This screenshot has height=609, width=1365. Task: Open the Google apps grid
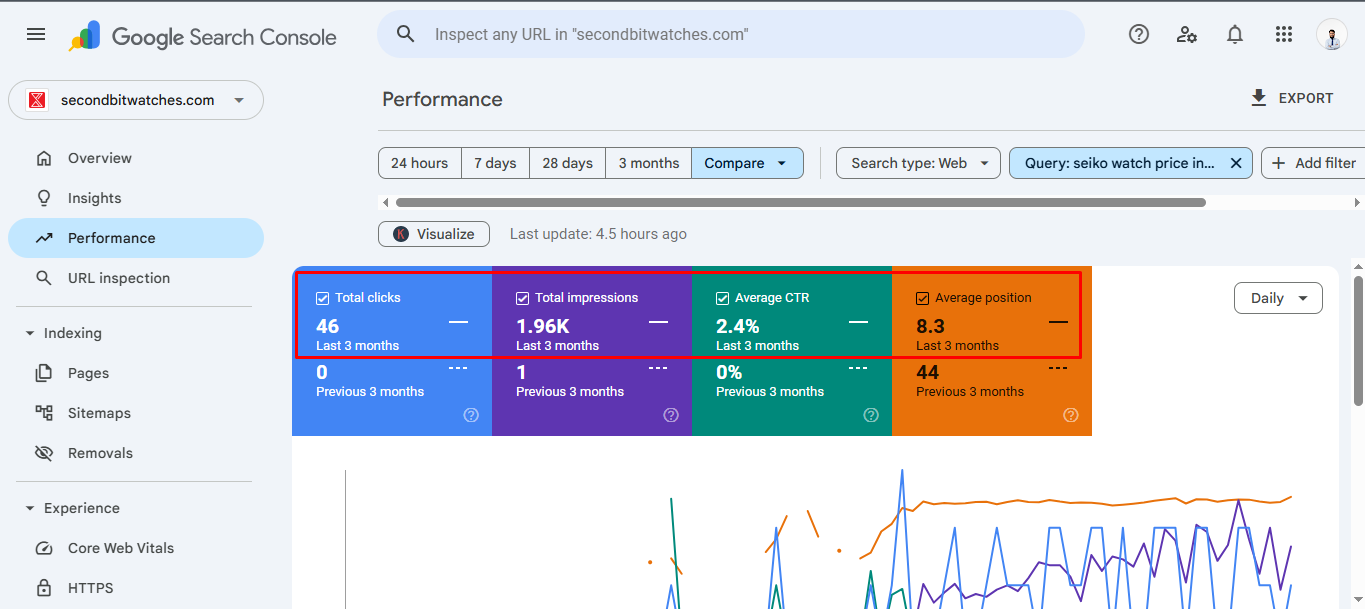click(x=1284, y=34)
